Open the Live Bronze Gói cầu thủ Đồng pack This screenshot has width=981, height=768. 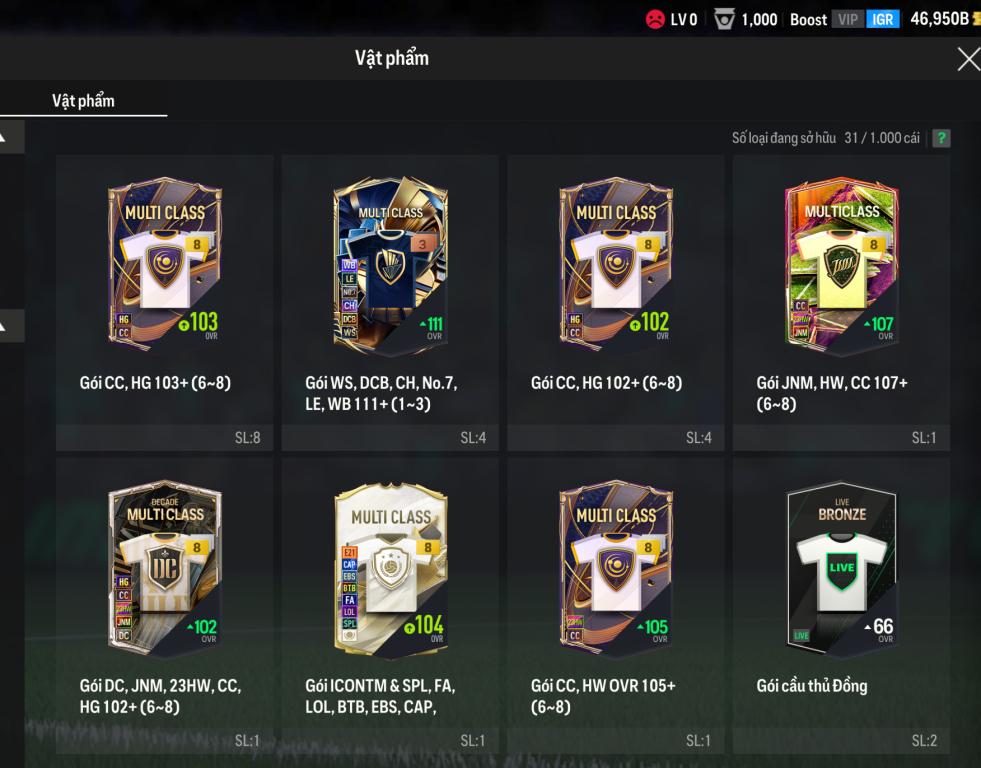click(841, 605)
